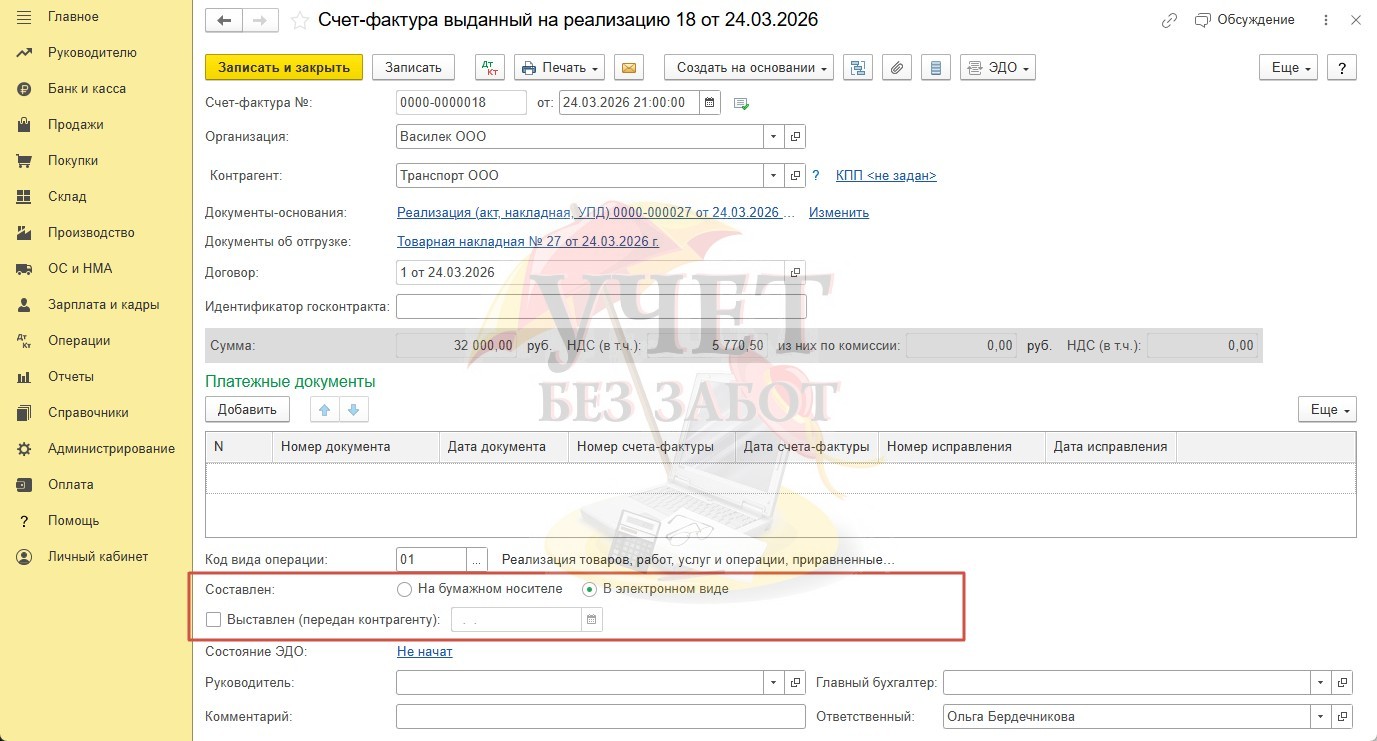Select the В электронном виде radio option
The height and width of the screenshot is (741, 1377).
(590, 589)
